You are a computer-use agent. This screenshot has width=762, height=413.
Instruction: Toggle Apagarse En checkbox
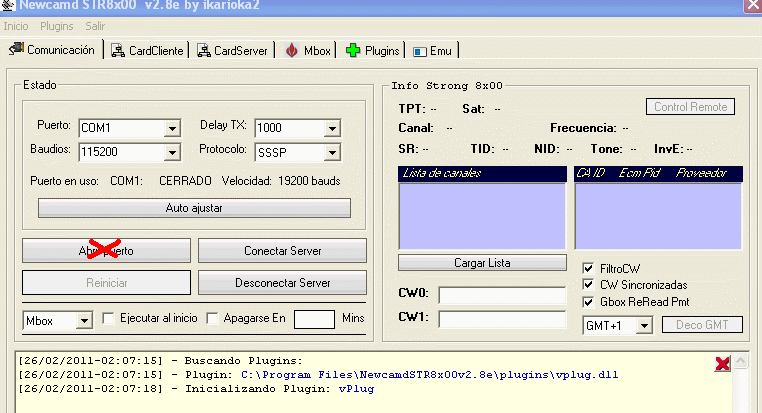coord(212,318)
